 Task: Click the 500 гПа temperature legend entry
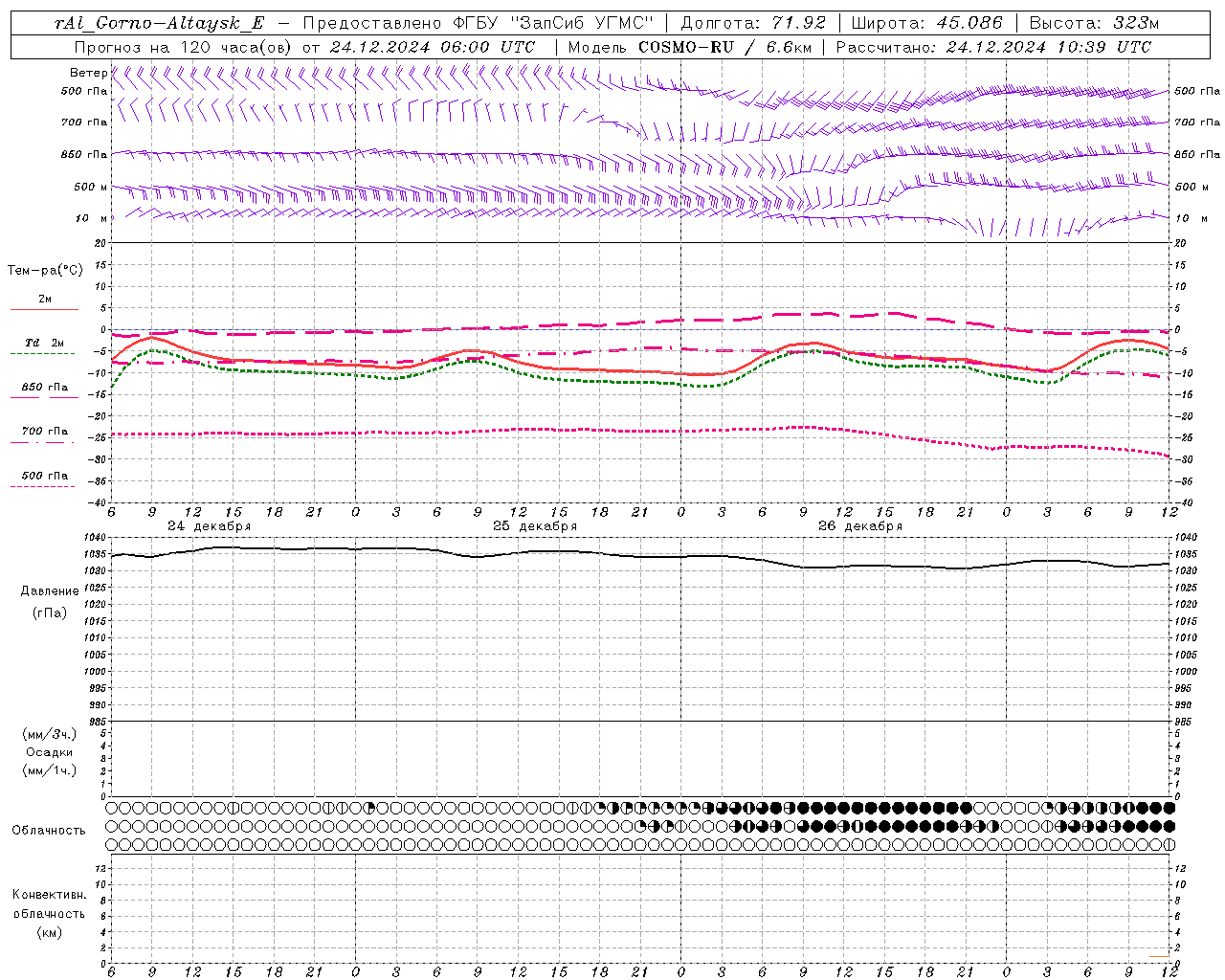tap(45, 475)
